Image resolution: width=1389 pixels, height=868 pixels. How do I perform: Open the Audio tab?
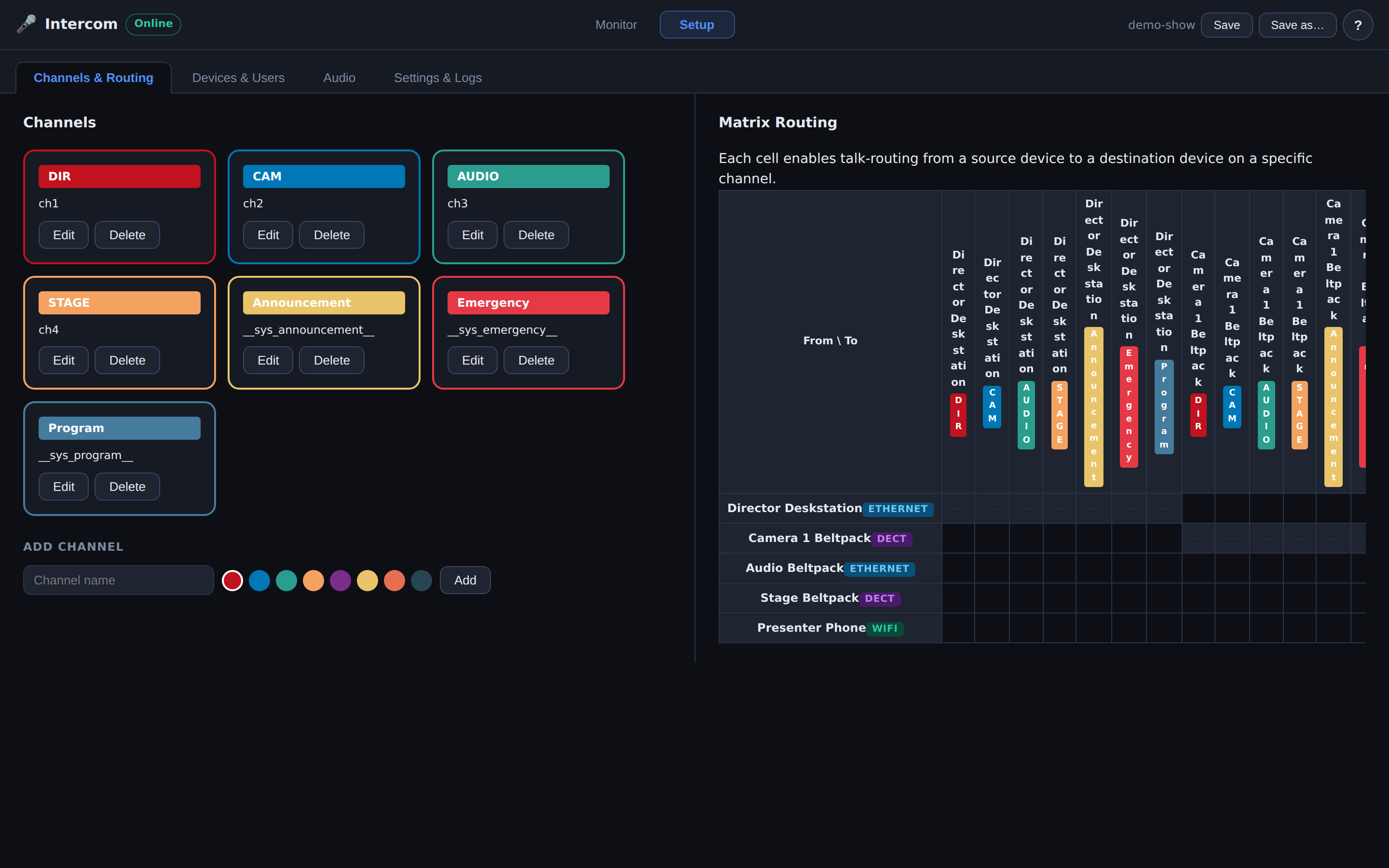(339, 78)
